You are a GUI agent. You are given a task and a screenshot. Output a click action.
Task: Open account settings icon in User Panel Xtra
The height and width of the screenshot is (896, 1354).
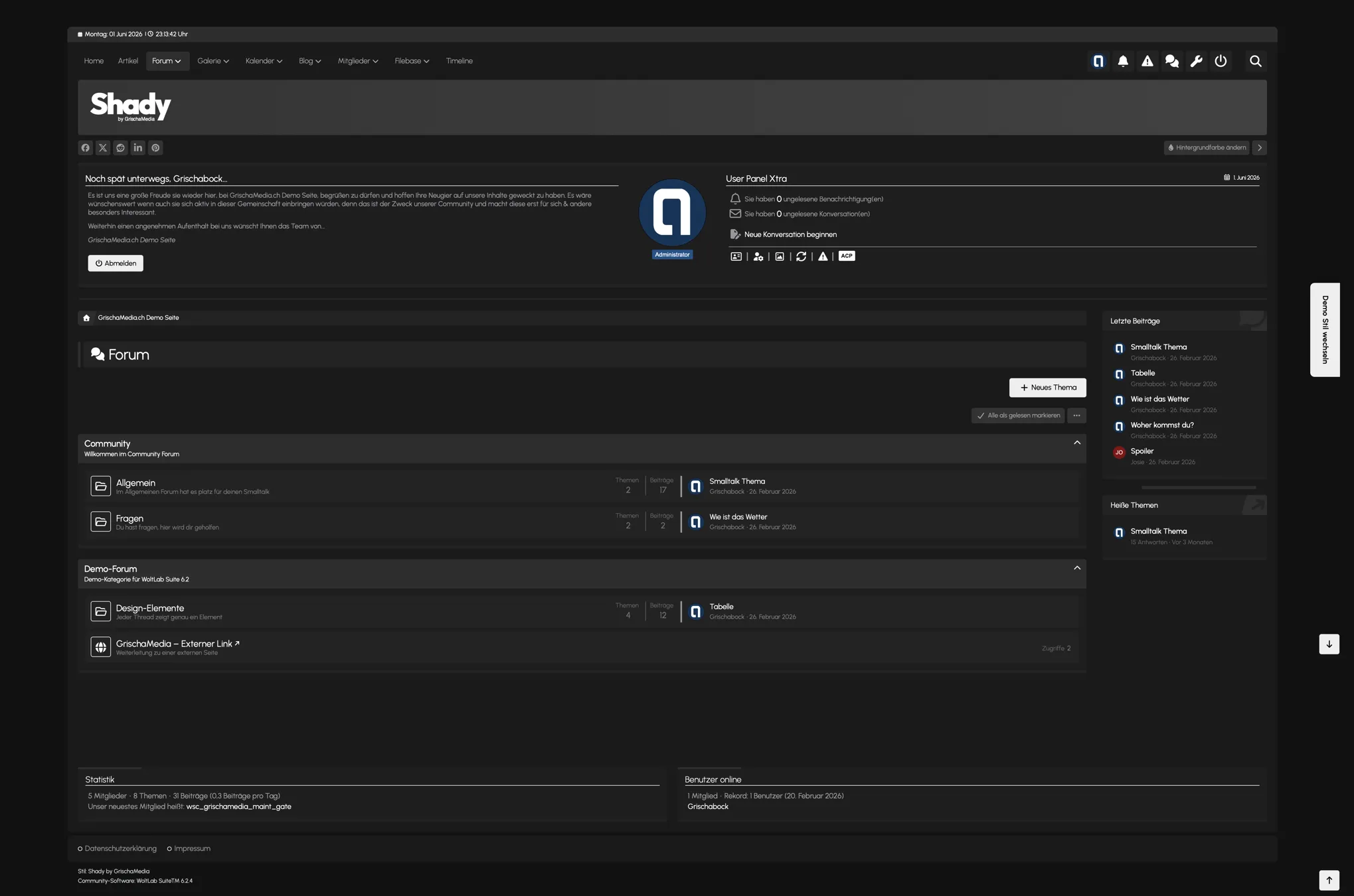pos(758,256)
